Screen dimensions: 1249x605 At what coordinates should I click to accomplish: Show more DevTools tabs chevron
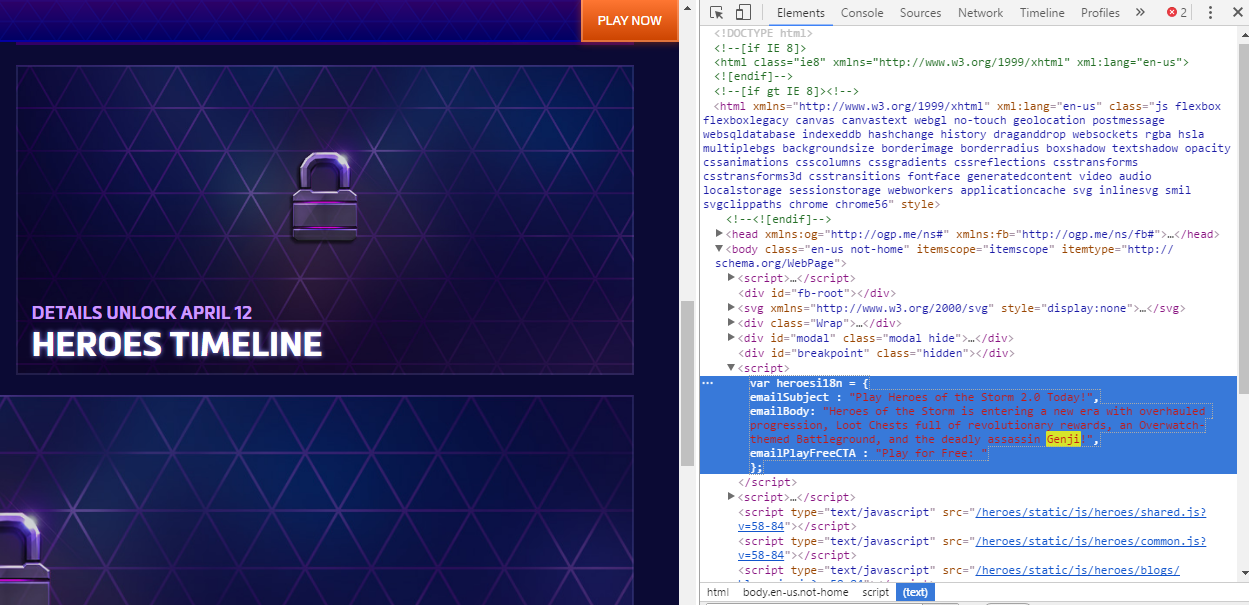(1140, 13)
